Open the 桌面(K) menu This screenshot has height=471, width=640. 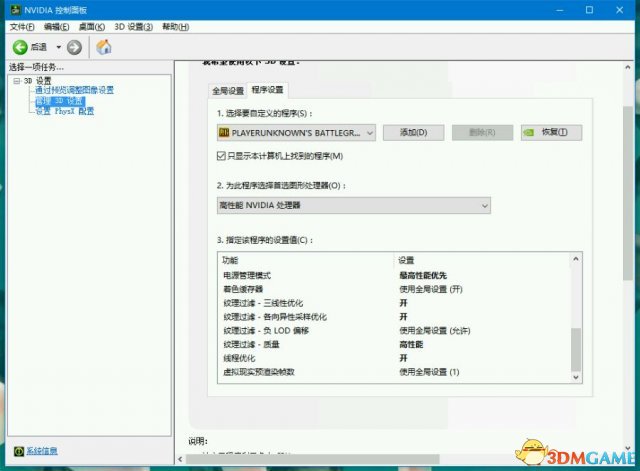pos(91,27)
